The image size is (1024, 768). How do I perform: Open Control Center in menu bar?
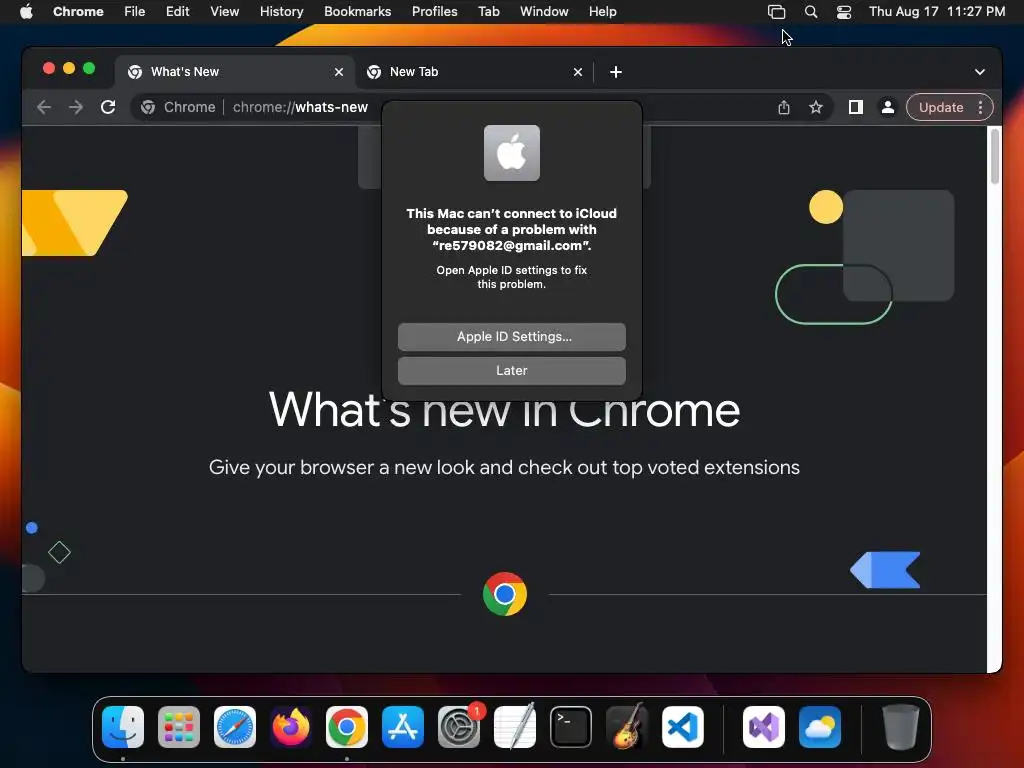pos(844,12)
